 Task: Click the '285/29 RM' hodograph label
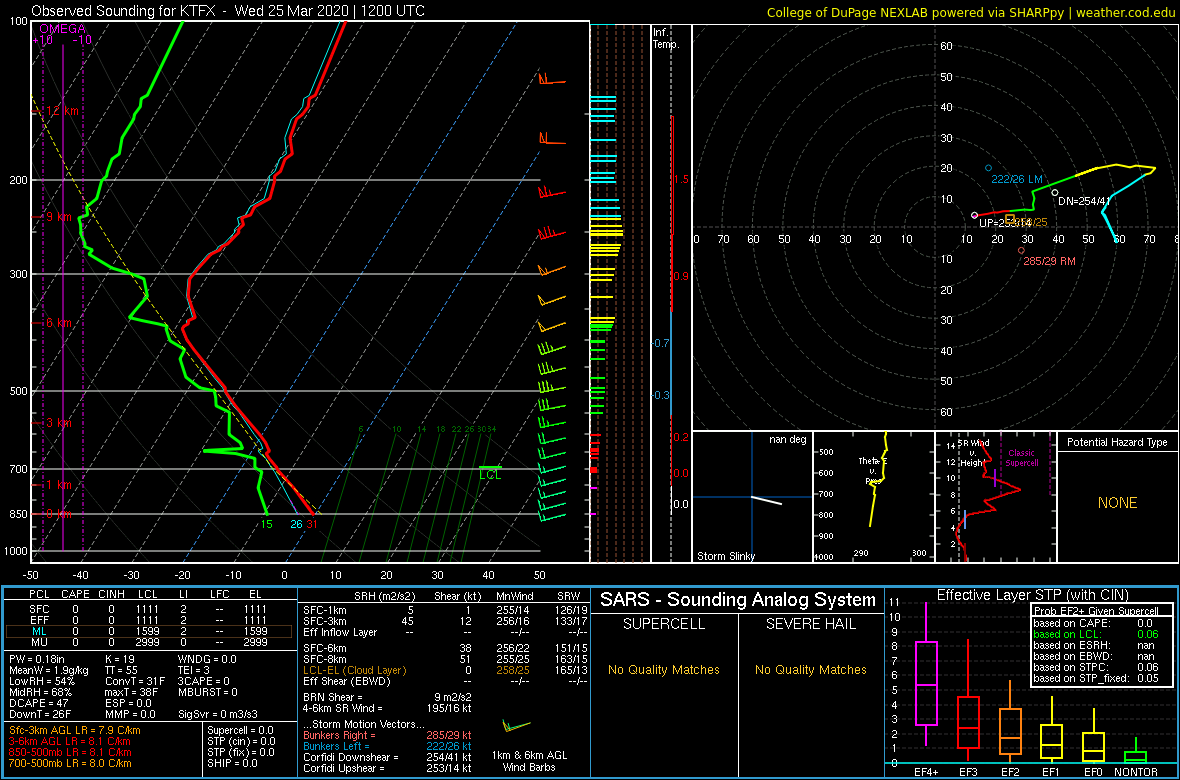(1049, 261)
